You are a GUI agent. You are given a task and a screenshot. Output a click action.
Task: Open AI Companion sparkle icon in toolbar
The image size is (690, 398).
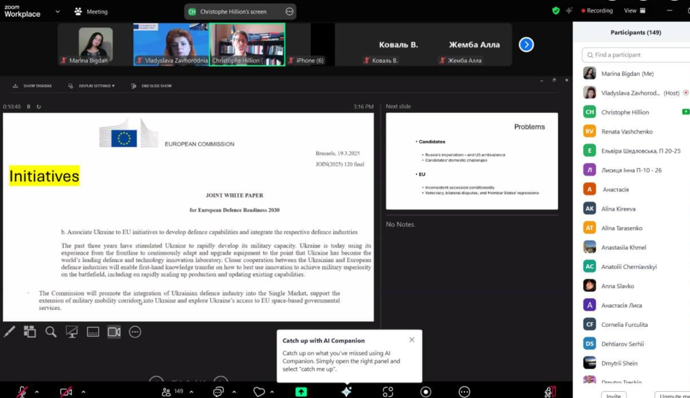(346, 391)
